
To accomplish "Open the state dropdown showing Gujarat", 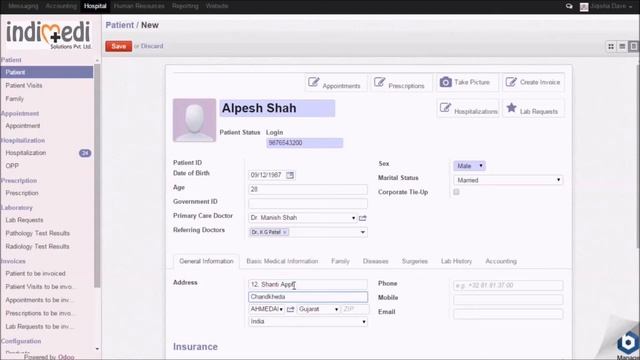I will (319, 309).
